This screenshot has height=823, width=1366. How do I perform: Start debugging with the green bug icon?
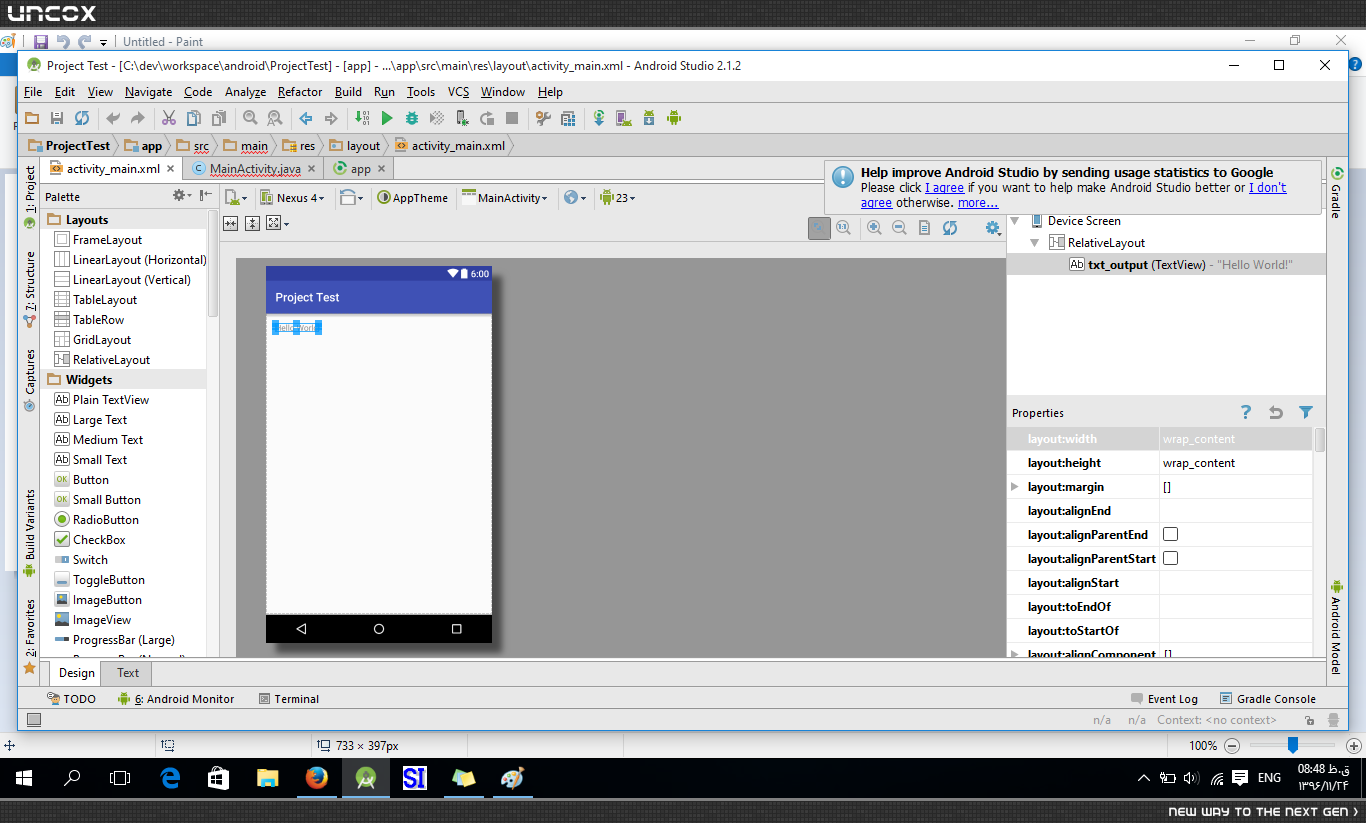click(411, 118)
